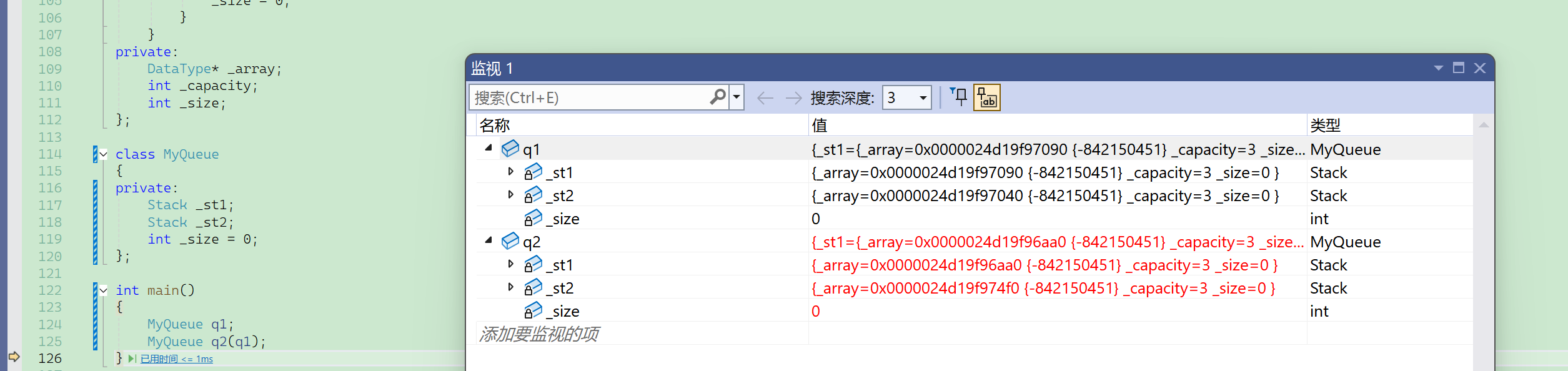Click the _st1 private field icon under q2
Screen dimensions: 1568x371
[533, 264]
